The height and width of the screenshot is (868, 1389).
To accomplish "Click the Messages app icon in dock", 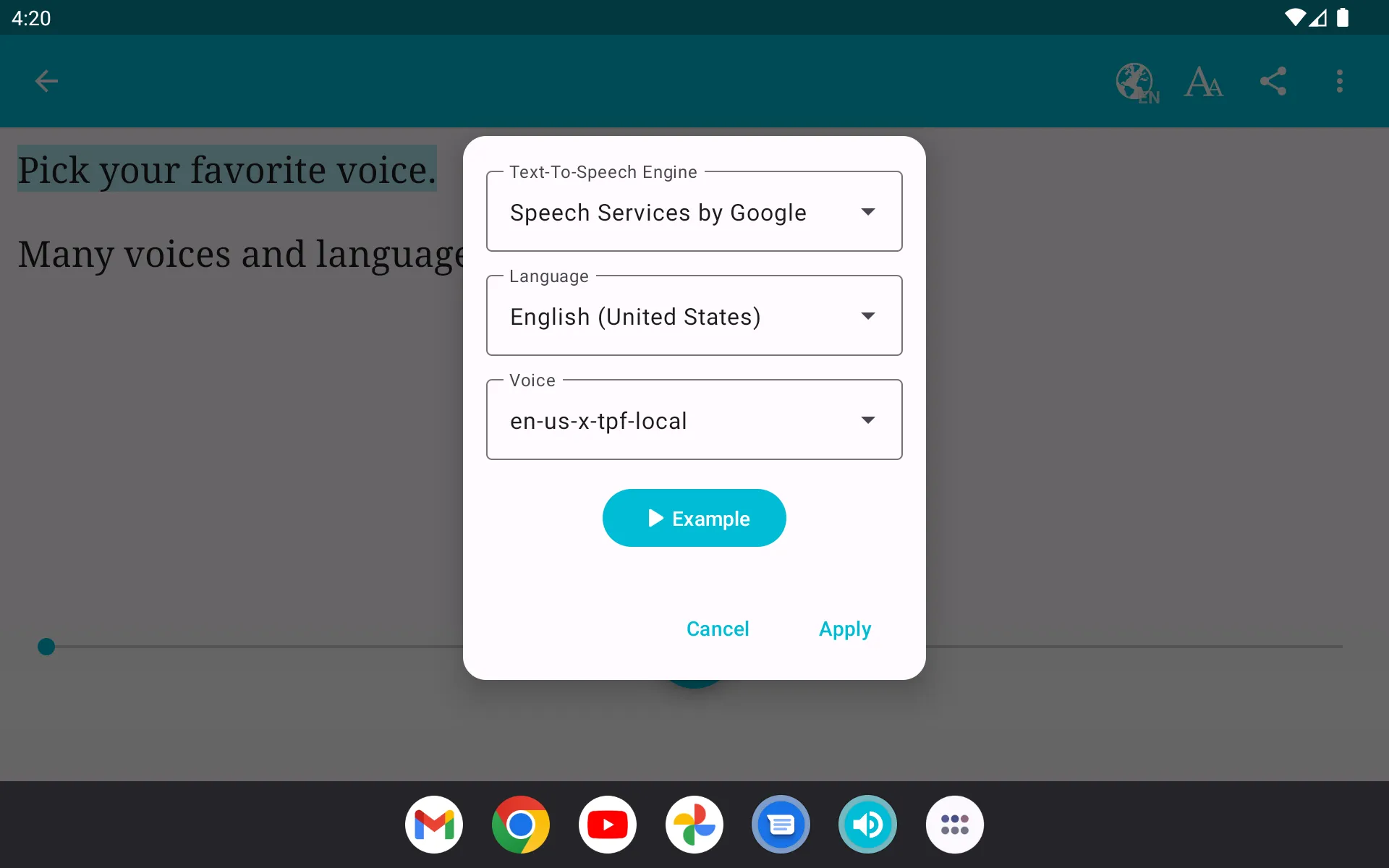I will [780, 825].
